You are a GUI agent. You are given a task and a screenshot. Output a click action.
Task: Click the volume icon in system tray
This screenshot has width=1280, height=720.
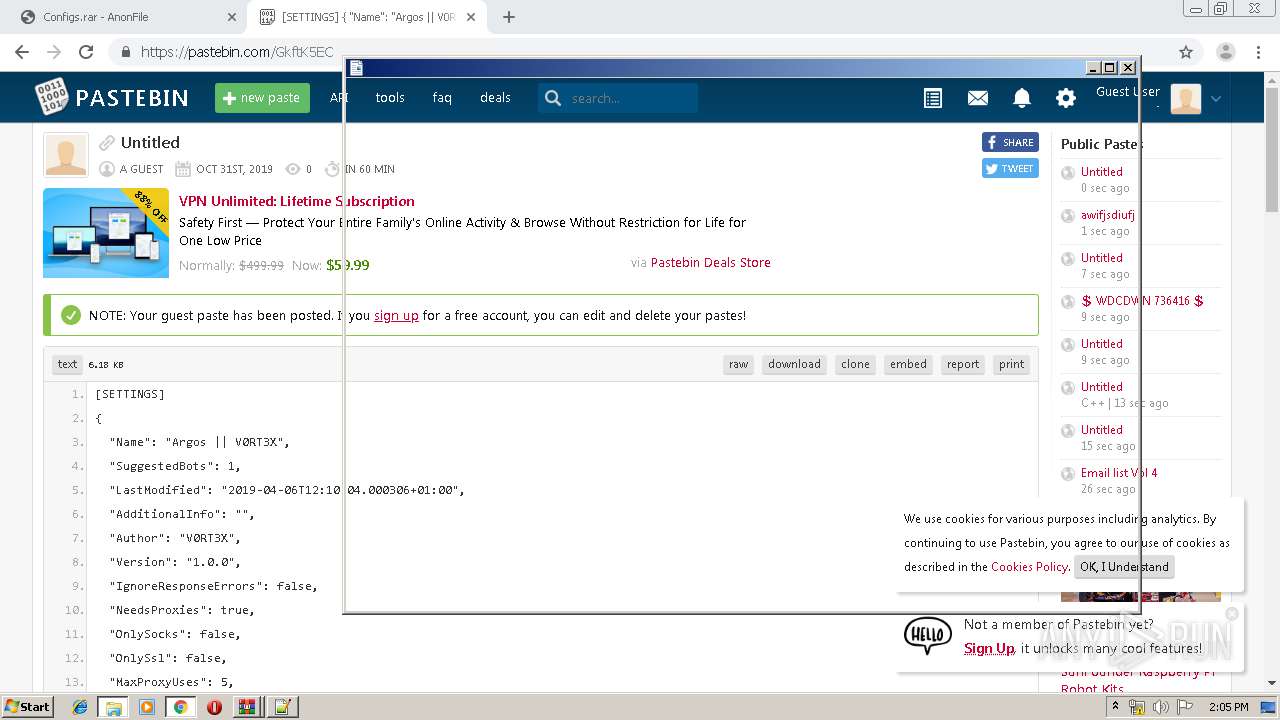click(1161, 707)
